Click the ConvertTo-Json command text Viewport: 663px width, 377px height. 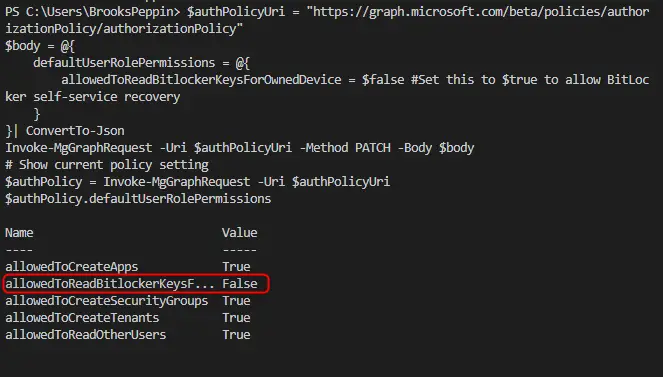coord(75,131)
